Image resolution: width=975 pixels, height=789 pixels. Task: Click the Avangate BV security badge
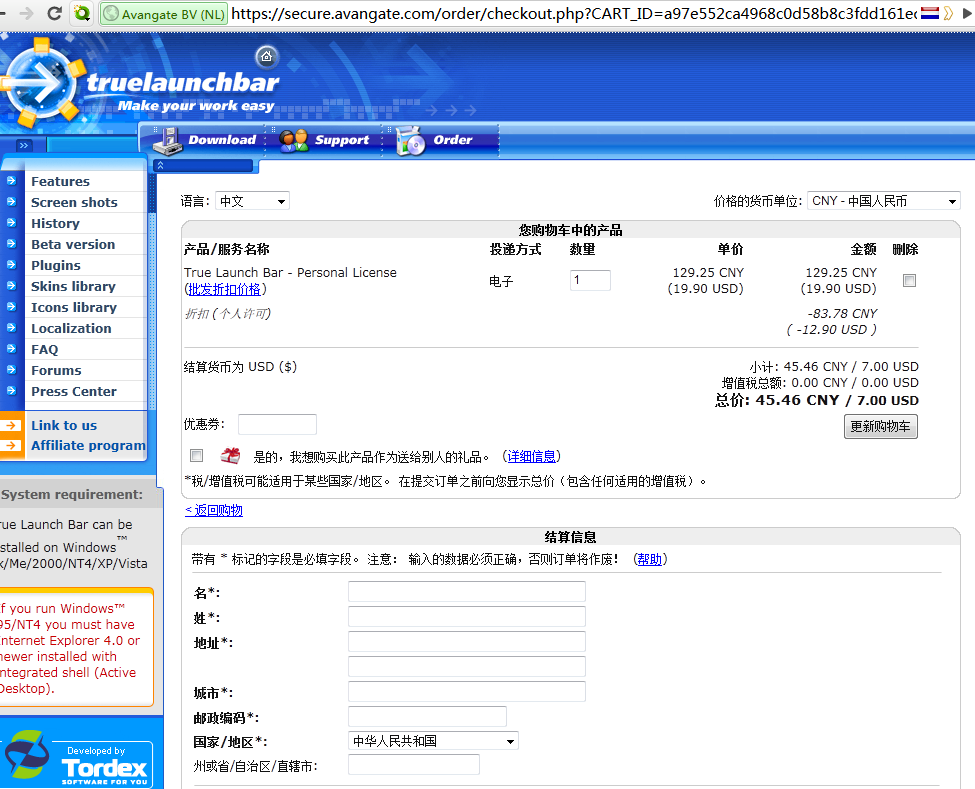(x=164, y=14)
